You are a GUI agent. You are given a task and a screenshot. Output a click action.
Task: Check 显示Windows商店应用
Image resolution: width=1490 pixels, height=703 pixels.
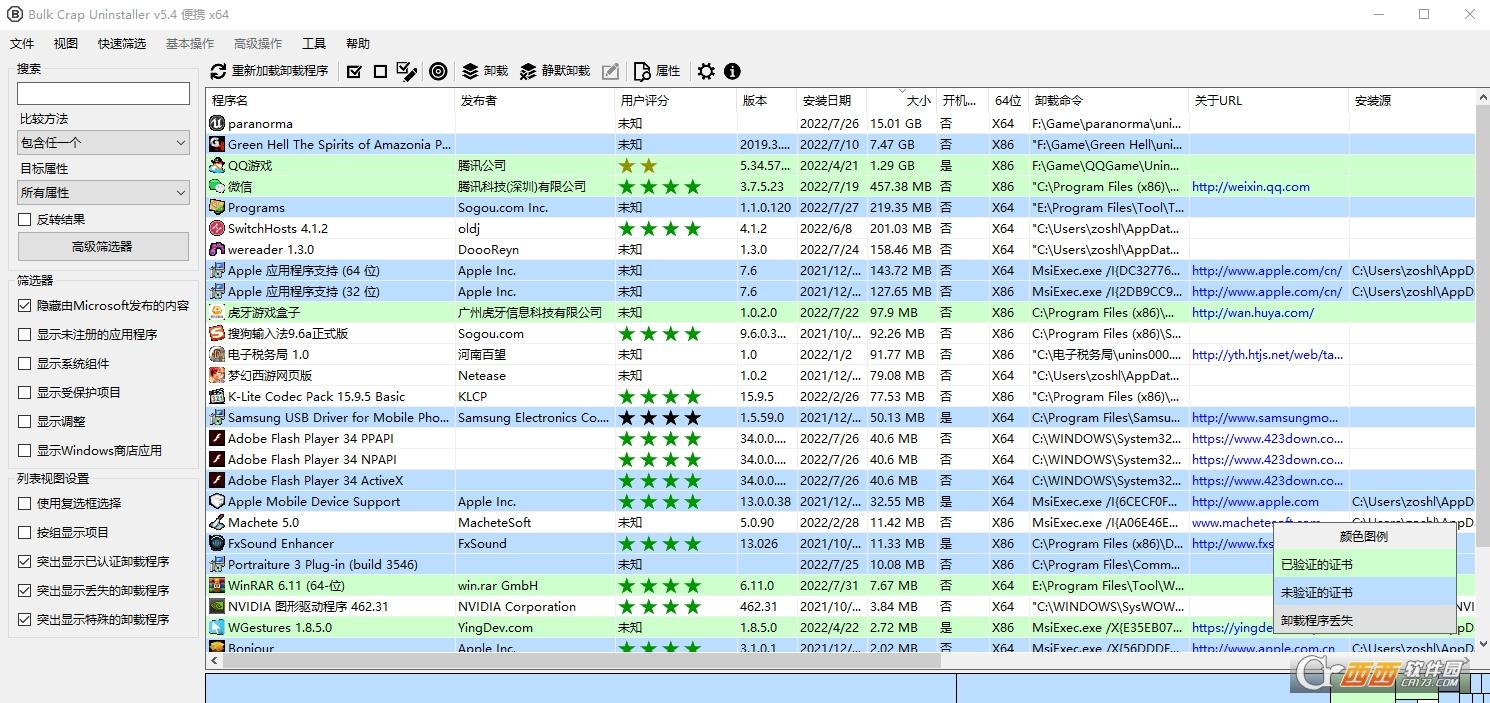click(x=25, y=451)
